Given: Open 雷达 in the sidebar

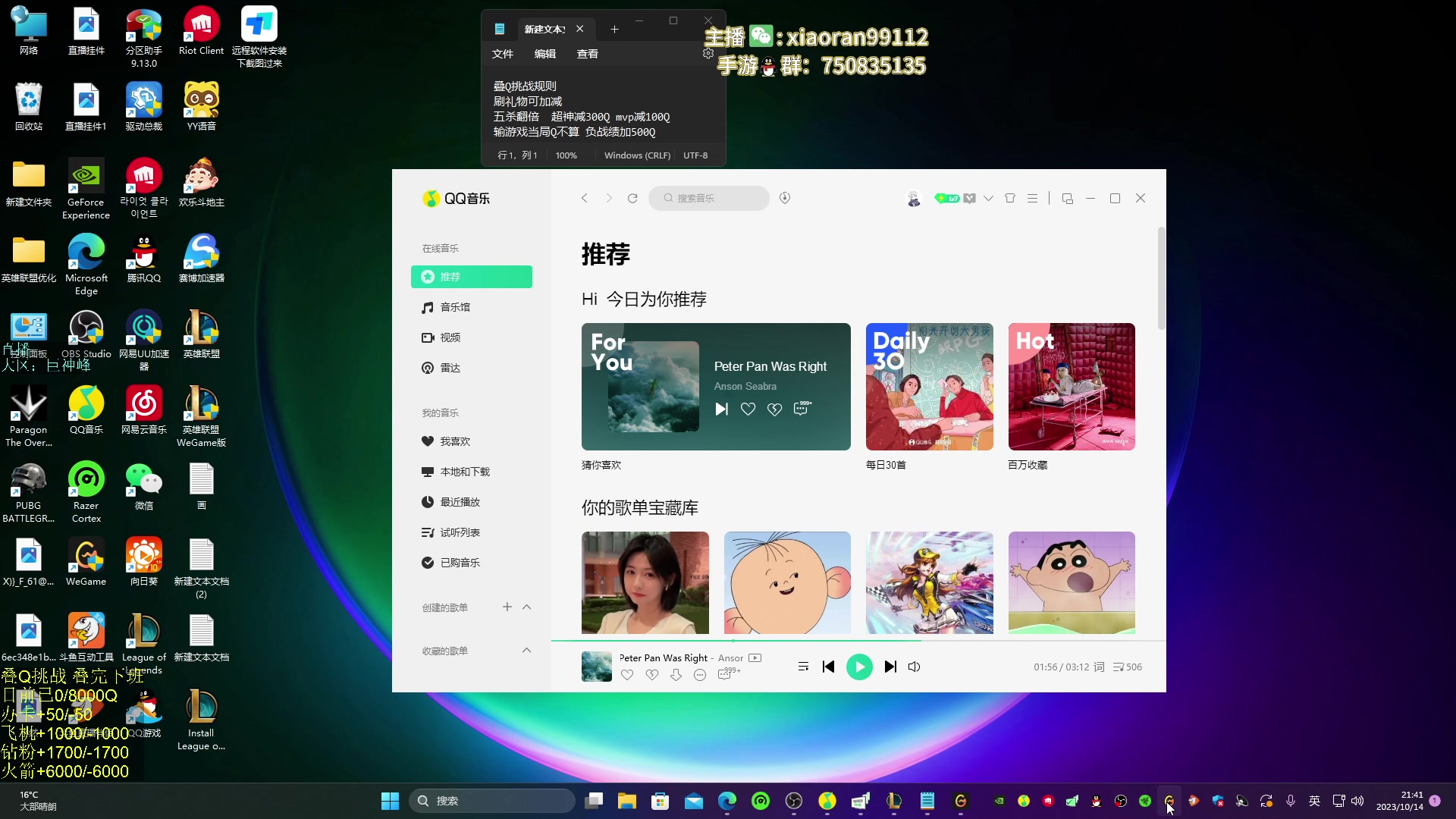Looking at the screenshot, I should coord(472,368).
